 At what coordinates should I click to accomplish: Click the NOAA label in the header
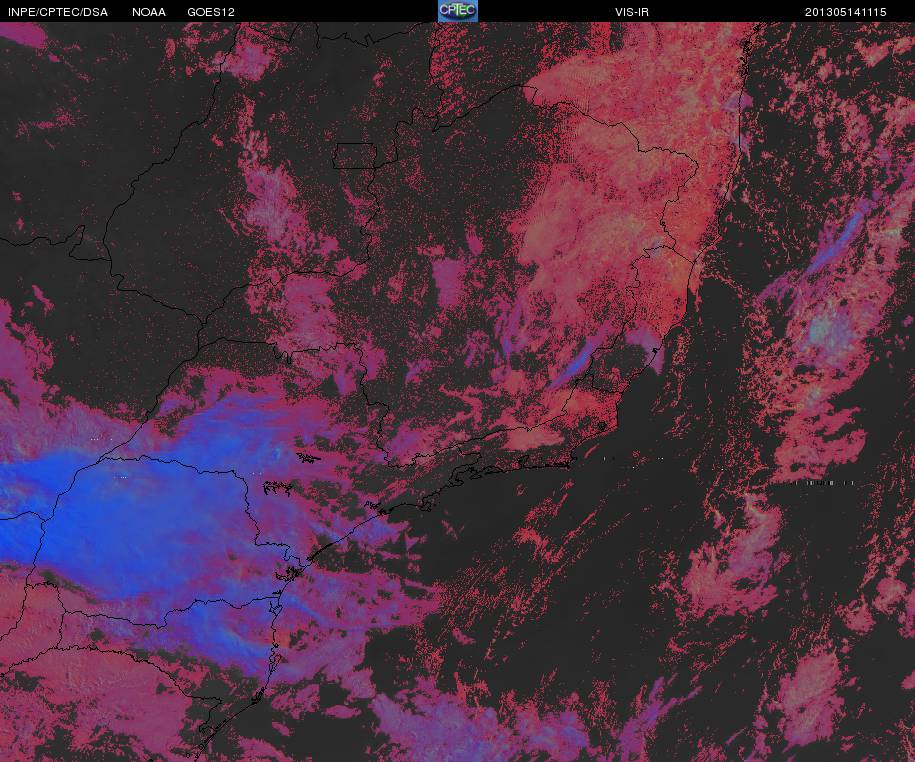click(x=149, y=12)
